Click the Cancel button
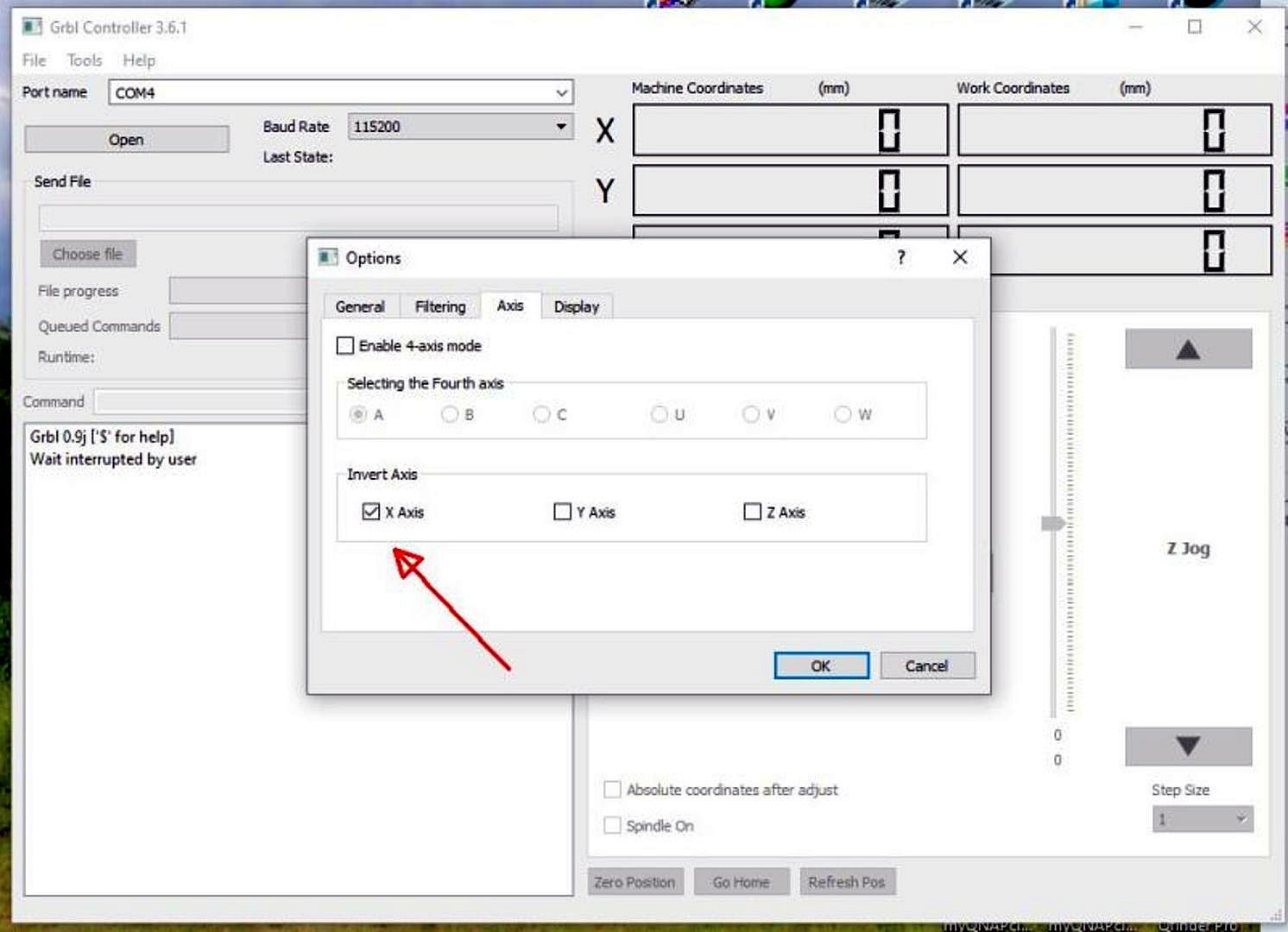The width and height of the screenshot is (1288, 932). [x=926, y=665]
